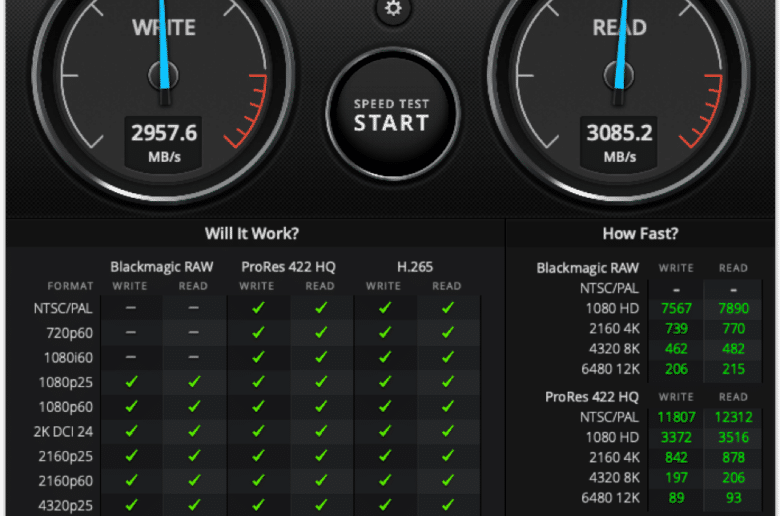The width and height of the screenshot is (780, 516).
Task: Click ProRes NTSC/PAL write value 11807
Action: point(676,417)
